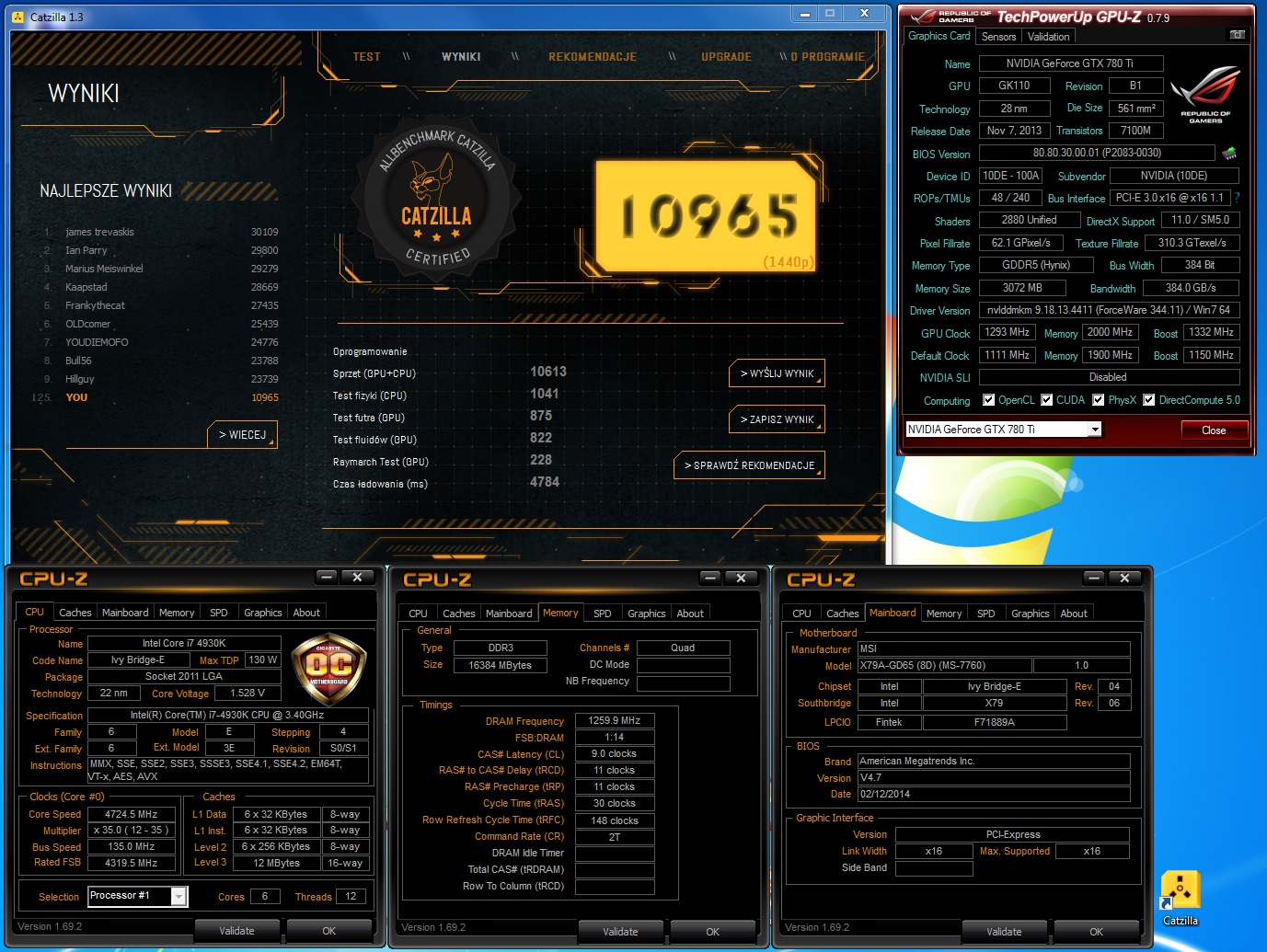Toggle the OpenCL checkbox
The image size is (1267, 952).
989,400
